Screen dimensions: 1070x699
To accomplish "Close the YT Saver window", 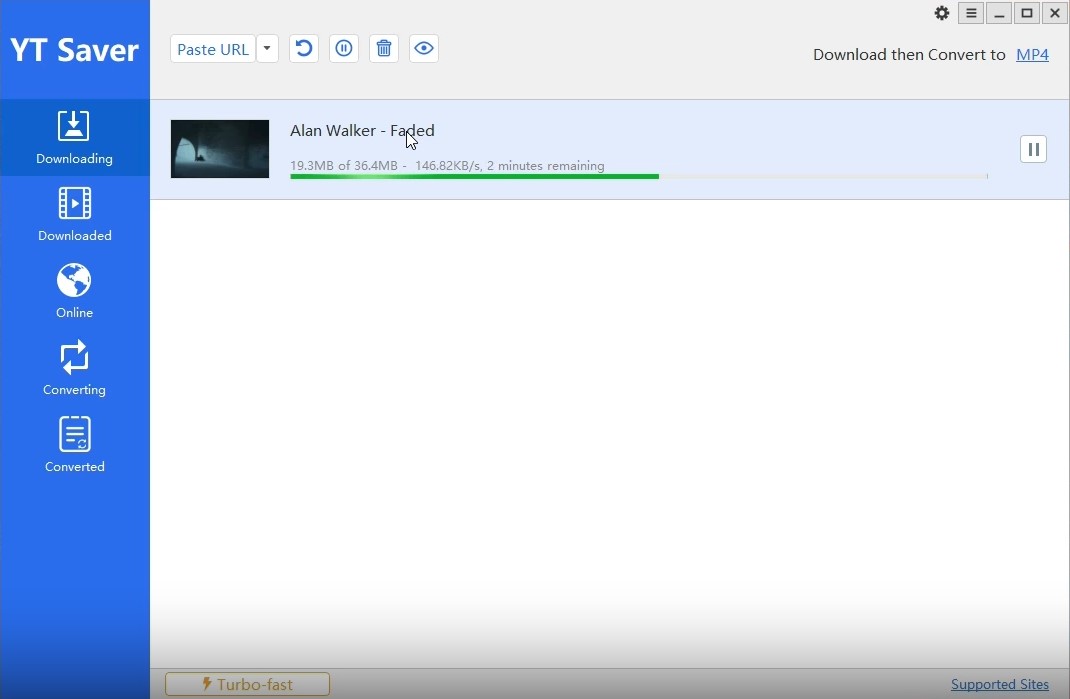I will click(x=1054, y=13).
